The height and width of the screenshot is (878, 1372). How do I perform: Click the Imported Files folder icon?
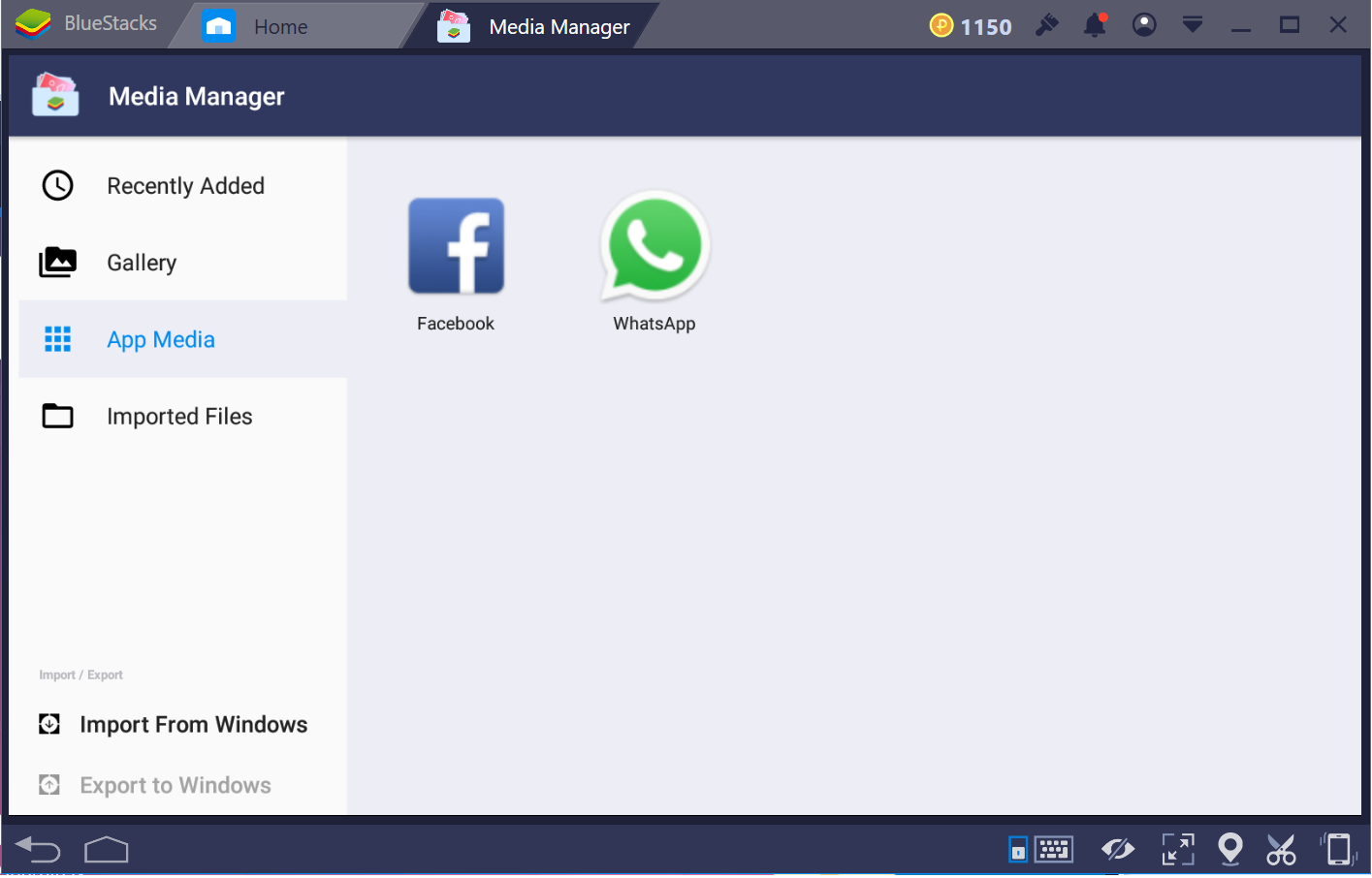pyautogui.click(x=58, y=416)
